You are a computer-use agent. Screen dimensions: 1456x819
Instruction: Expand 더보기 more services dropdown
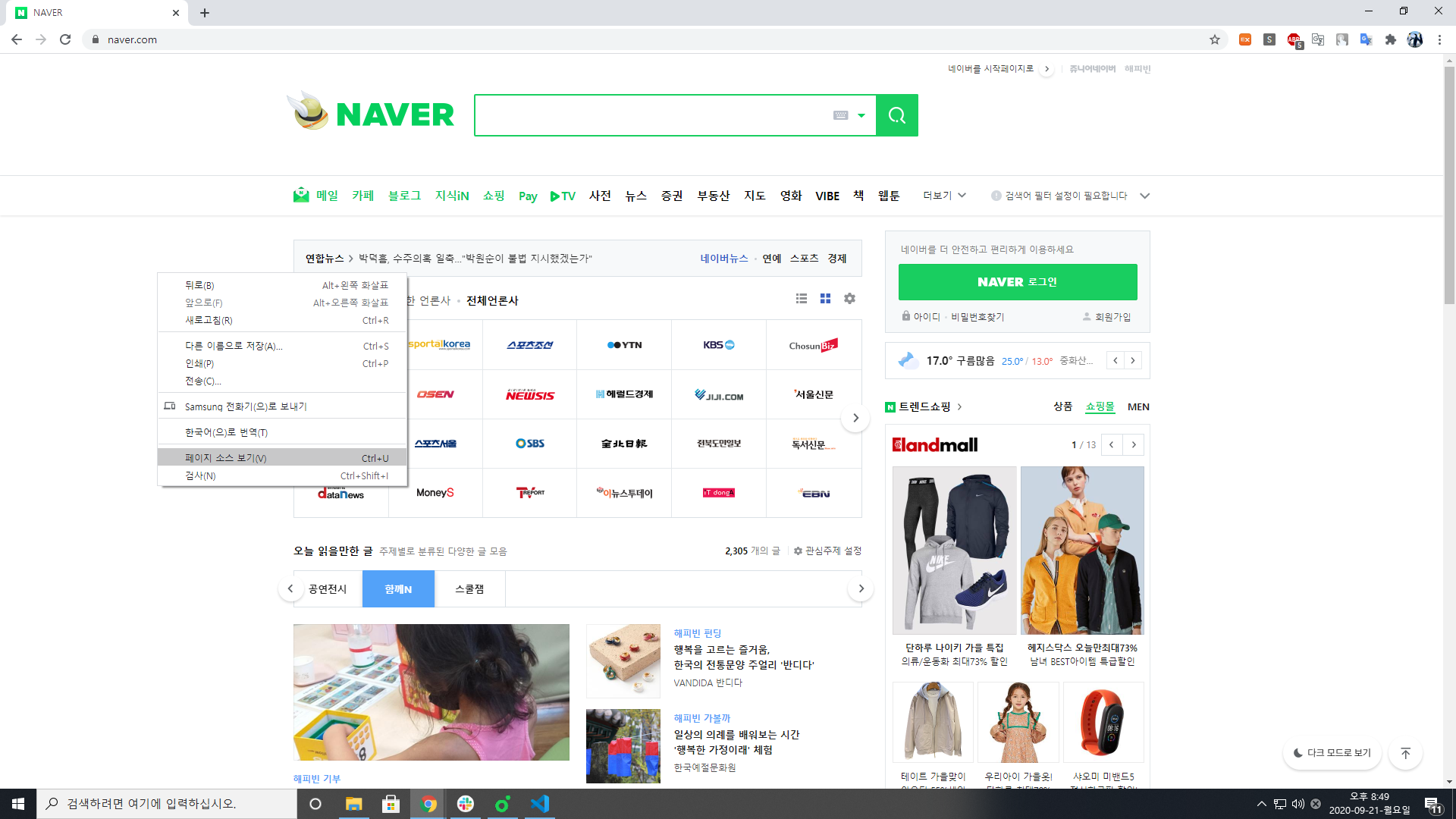click(944, 196)
